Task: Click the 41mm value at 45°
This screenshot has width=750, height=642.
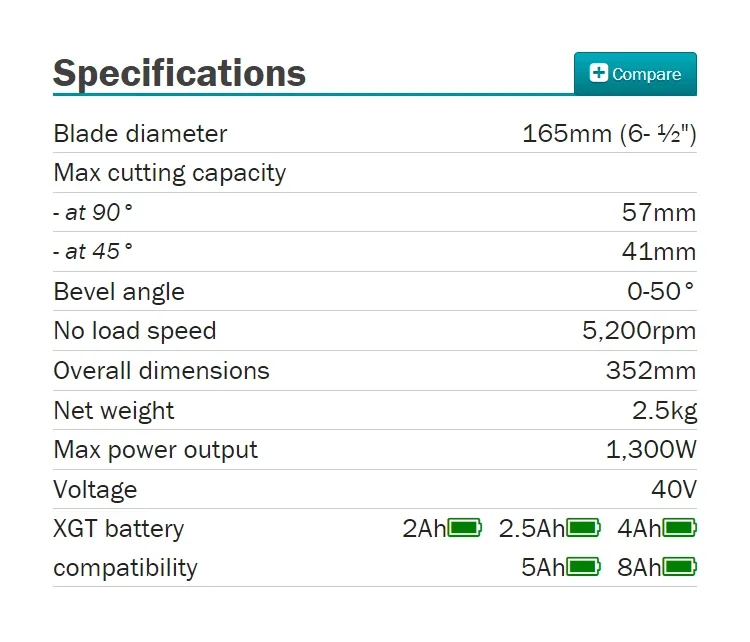Action: [x=659, y=252]
